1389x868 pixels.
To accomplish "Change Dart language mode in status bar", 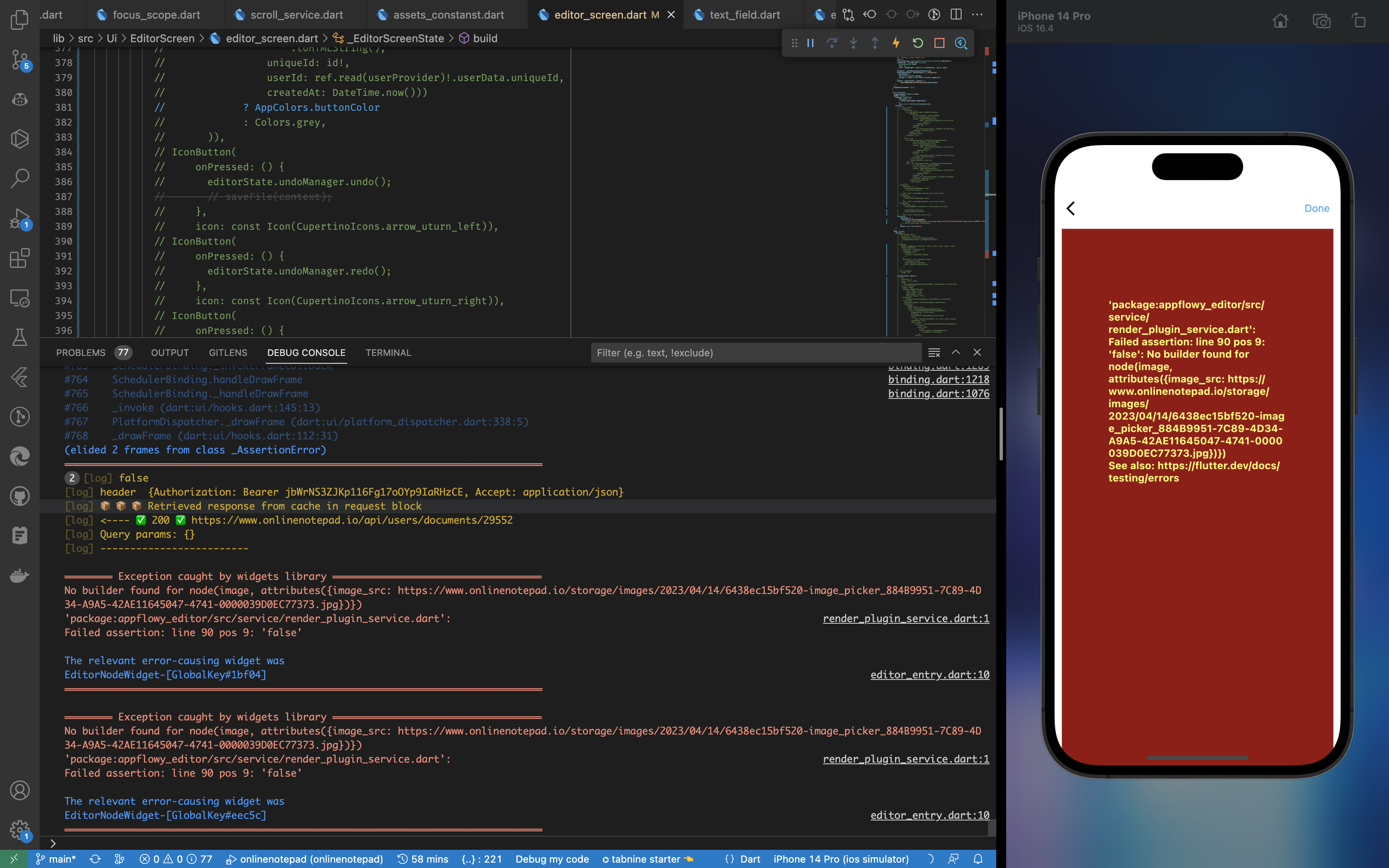I will click(750, 859).
